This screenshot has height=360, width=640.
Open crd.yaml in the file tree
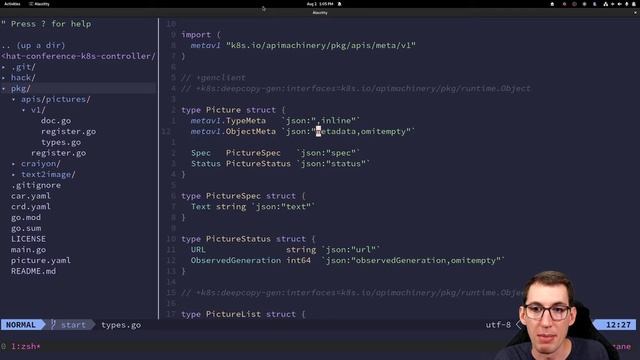pyautogui.click(x=31, y=207)
